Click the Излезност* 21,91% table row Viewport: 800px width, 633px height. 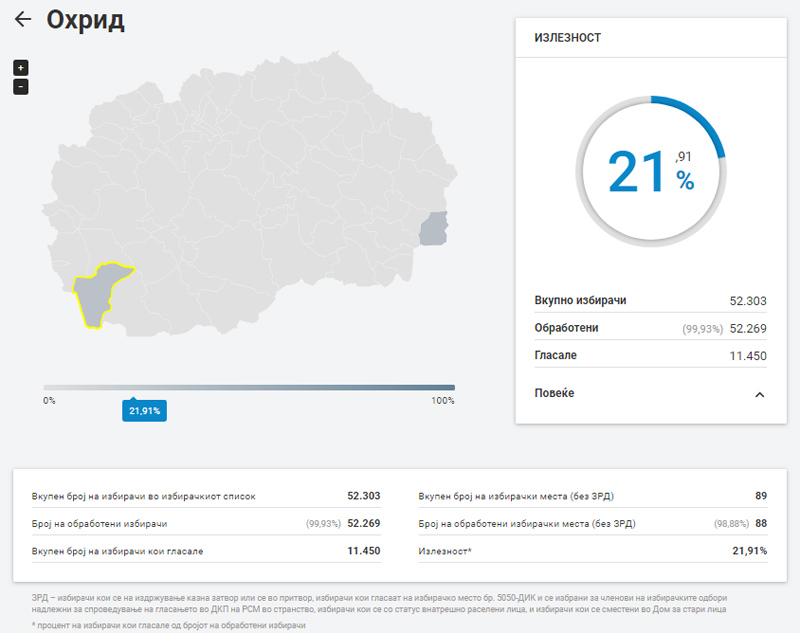[x=592, y=550]
